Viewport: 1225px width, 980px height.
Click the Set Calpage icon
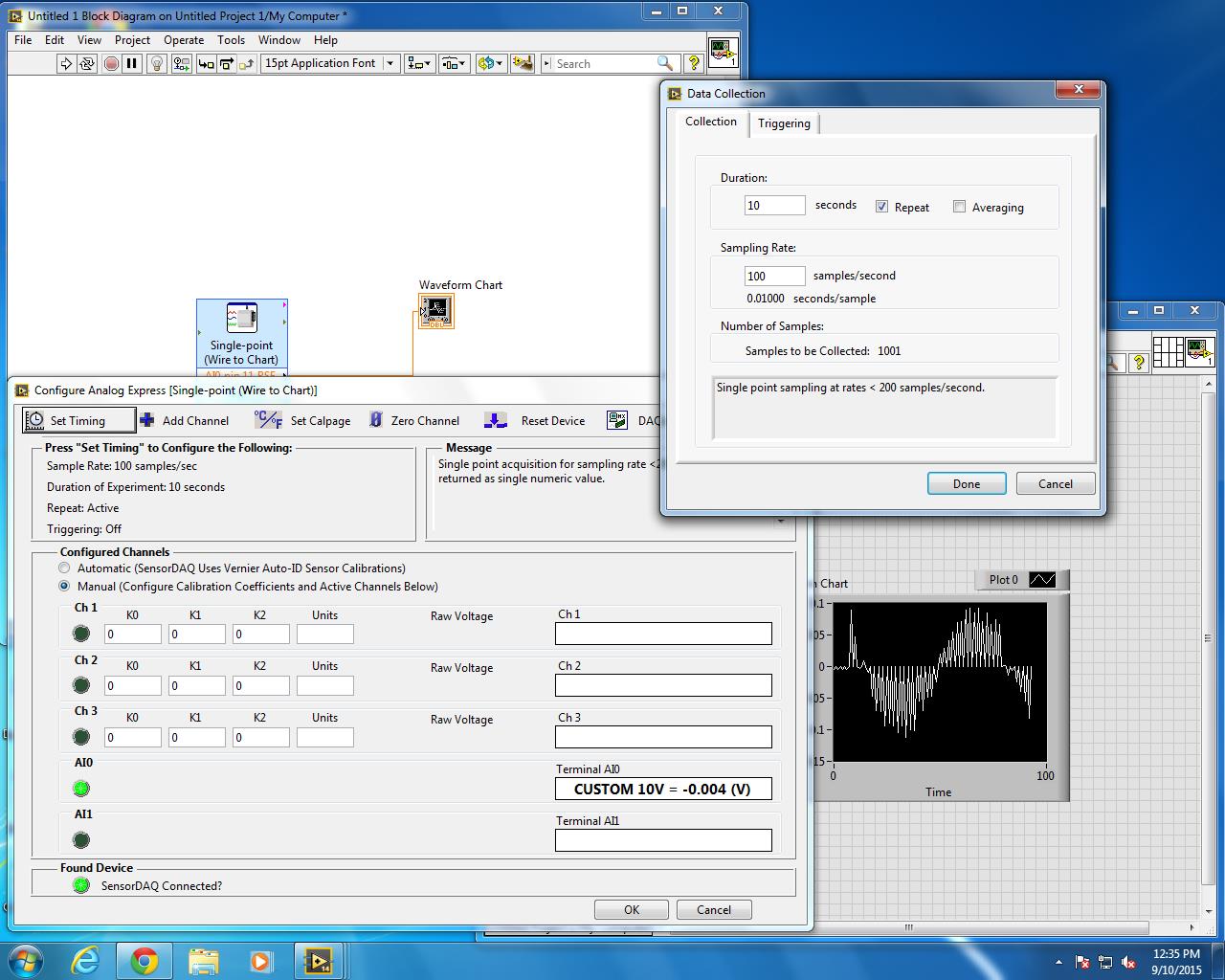coord(268,420)
